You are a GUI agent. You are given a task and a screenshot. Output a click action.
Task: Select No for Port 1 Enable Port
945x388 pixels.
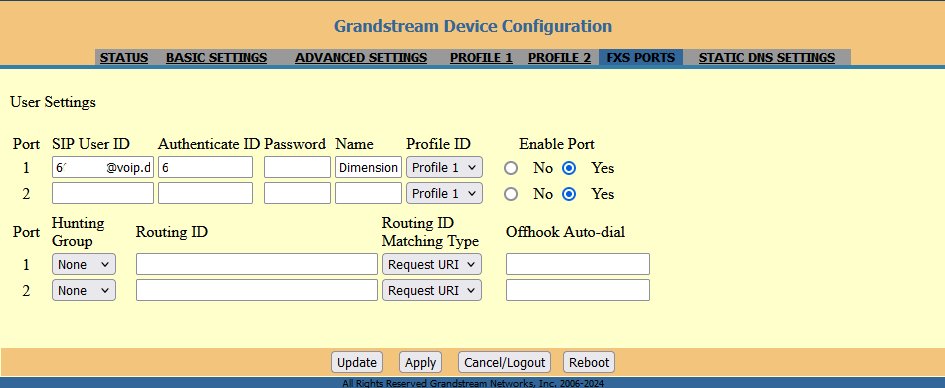tap(511, 168)
